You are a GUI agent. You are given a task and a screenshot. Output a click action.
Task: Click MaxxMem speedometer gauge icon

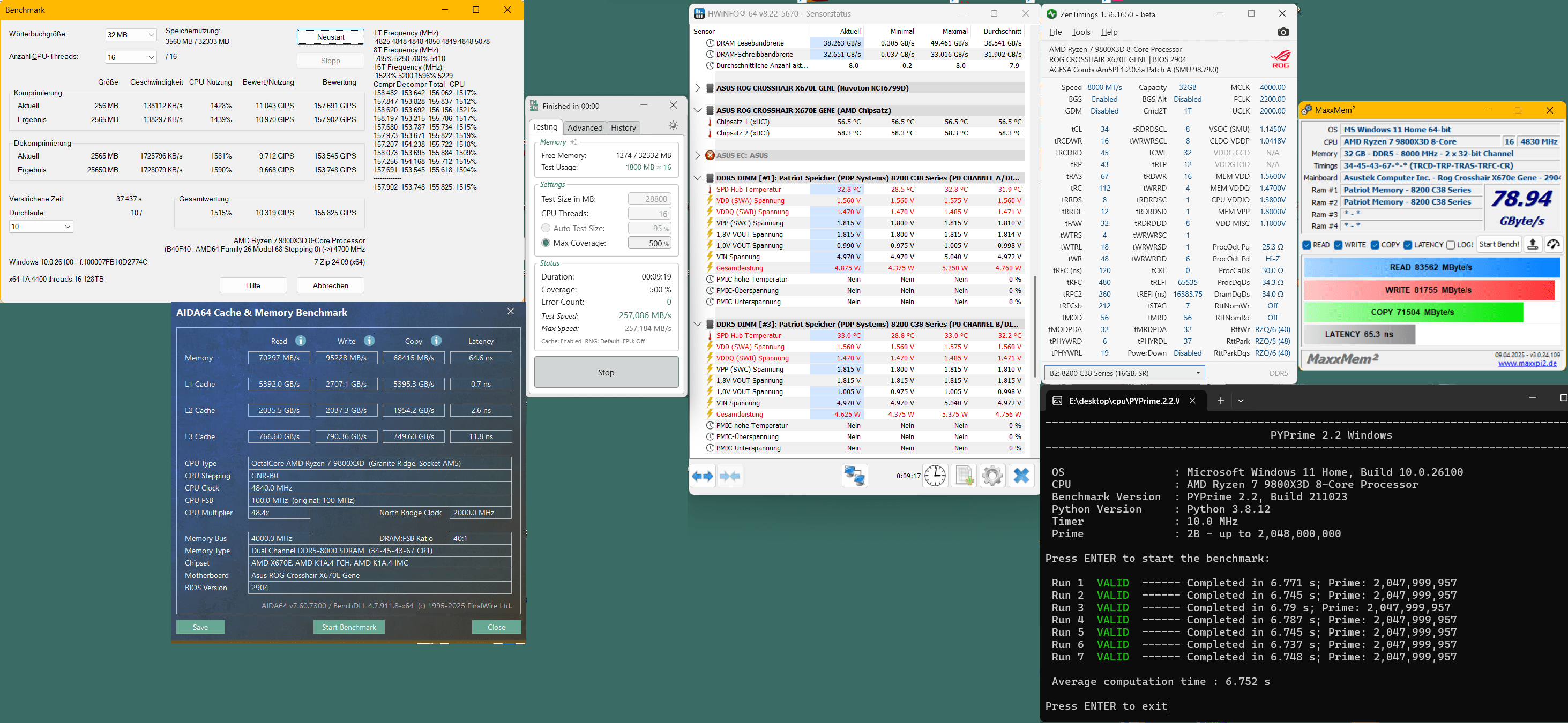[x=1554, y=244]
